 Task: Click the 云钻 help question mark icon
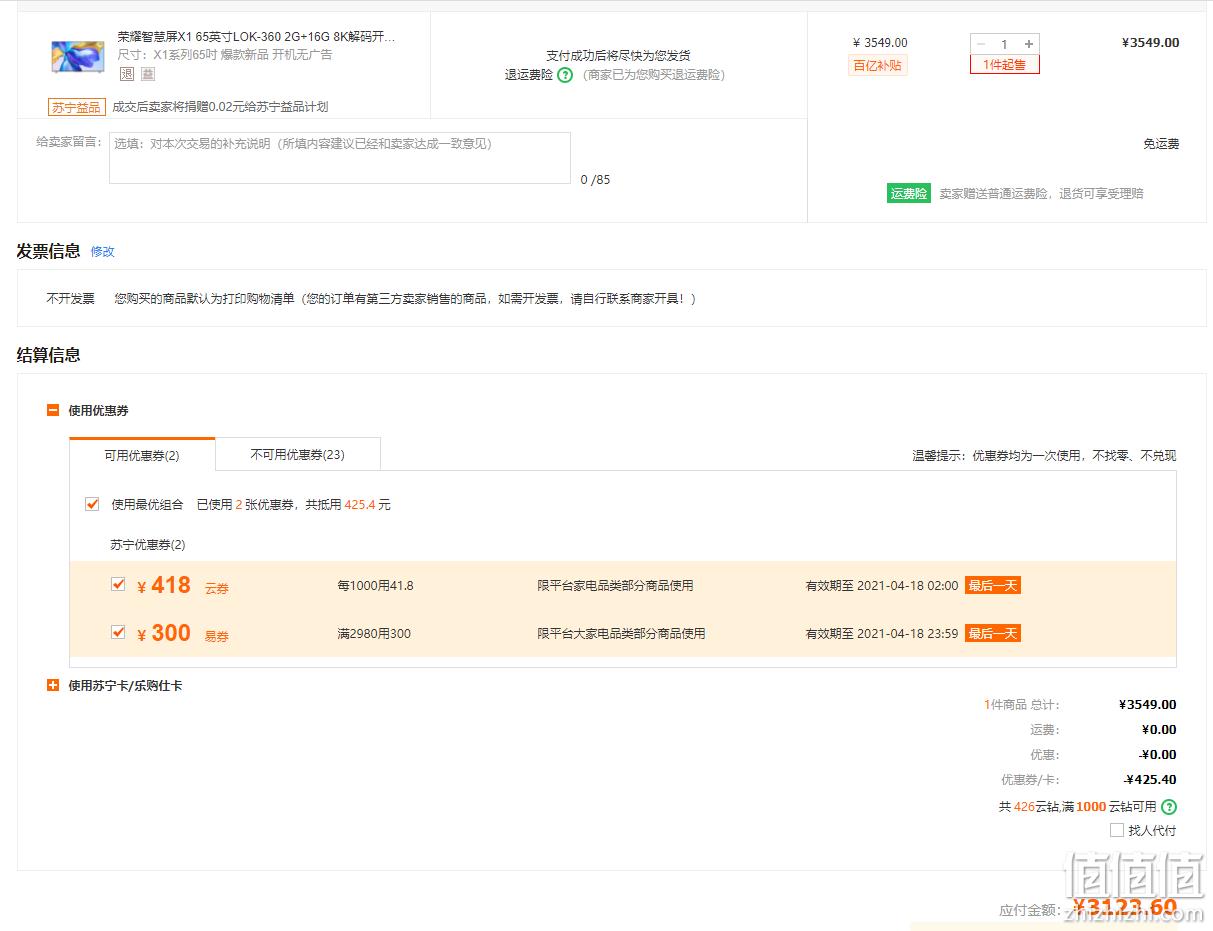click(x=1169, y=807)
